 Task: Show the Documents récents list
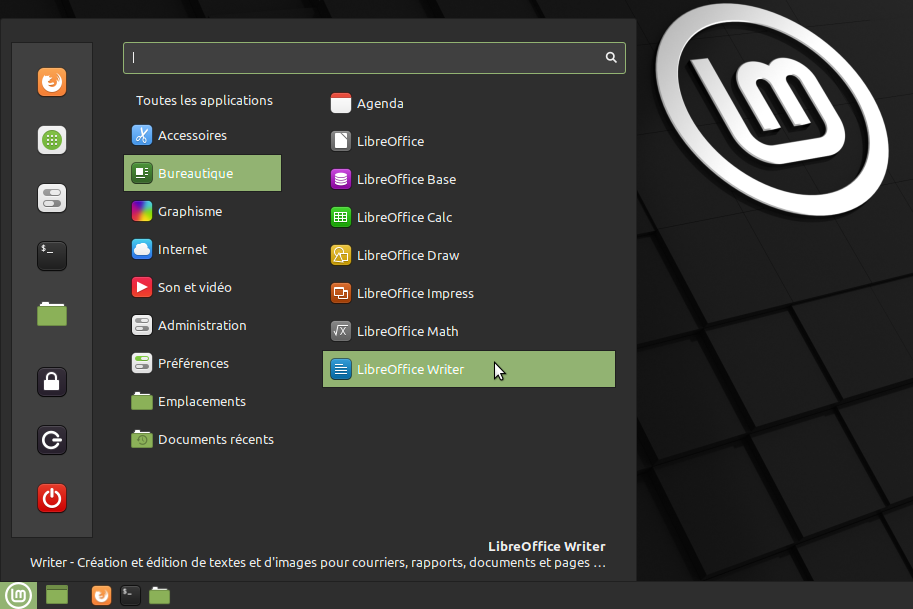coord(215,439)
